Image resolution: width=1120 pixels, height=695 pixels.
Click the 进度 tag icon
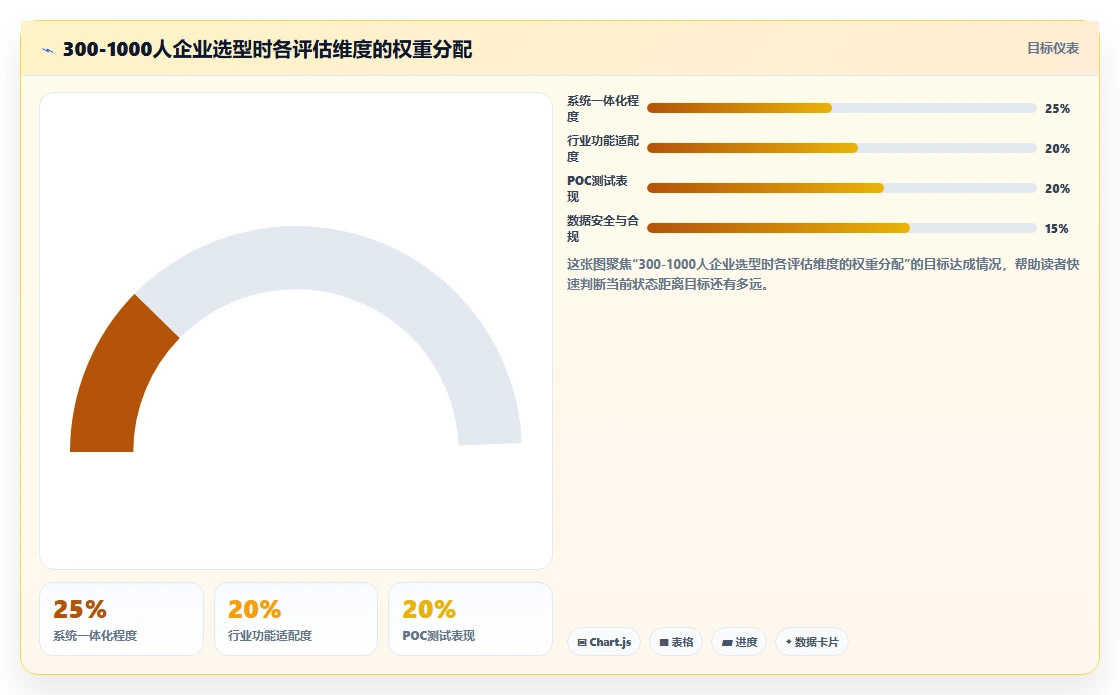click(726, 642)
